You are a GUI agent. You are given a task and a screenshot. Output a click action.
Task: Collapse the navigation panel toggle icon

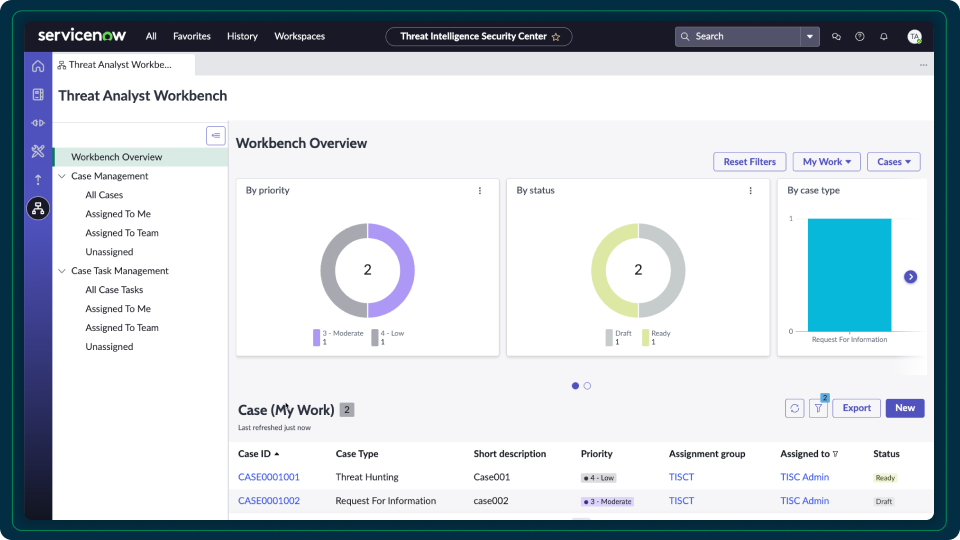pyautogui.click(x=216, y=136)
